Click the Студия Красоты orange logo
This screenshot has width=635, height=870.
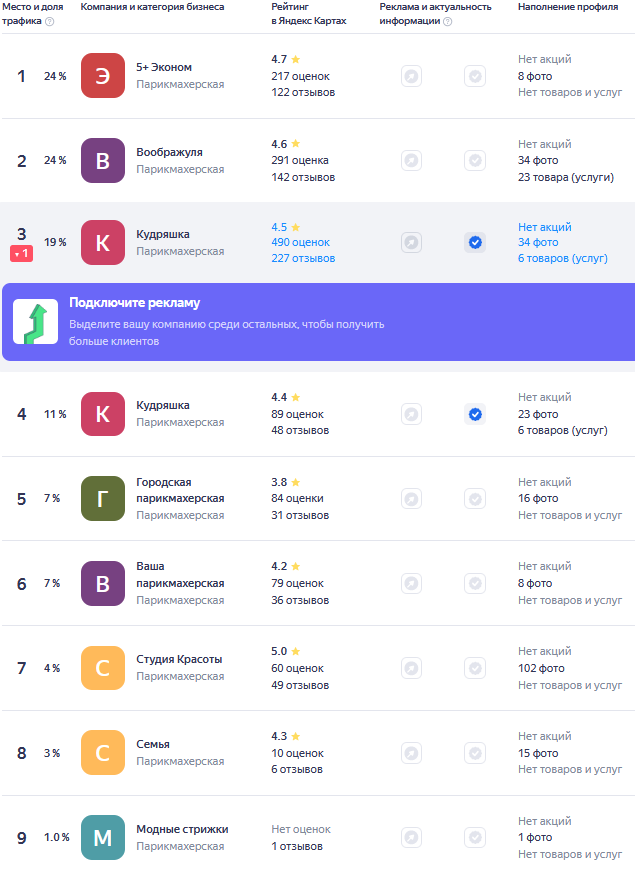coord(103,668)
